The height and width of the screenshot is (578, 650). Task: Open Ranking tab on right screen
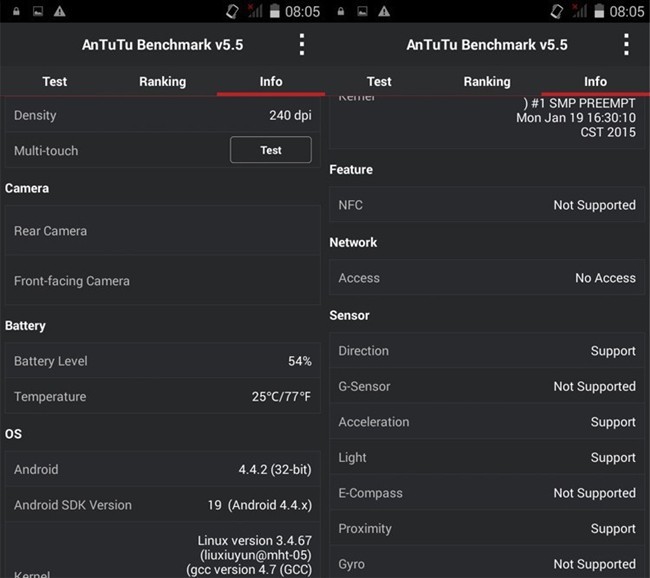pos(487,81)
